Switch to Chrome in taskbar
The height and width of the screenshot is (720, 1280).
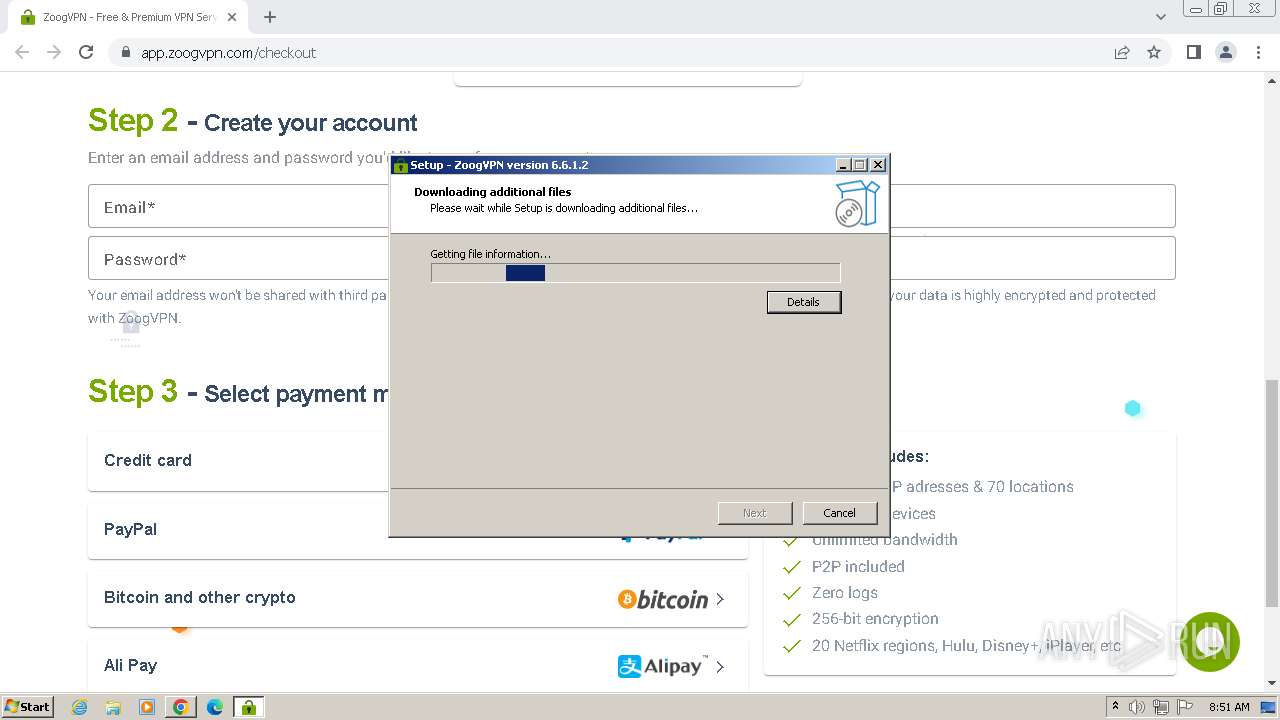[181, 707]
